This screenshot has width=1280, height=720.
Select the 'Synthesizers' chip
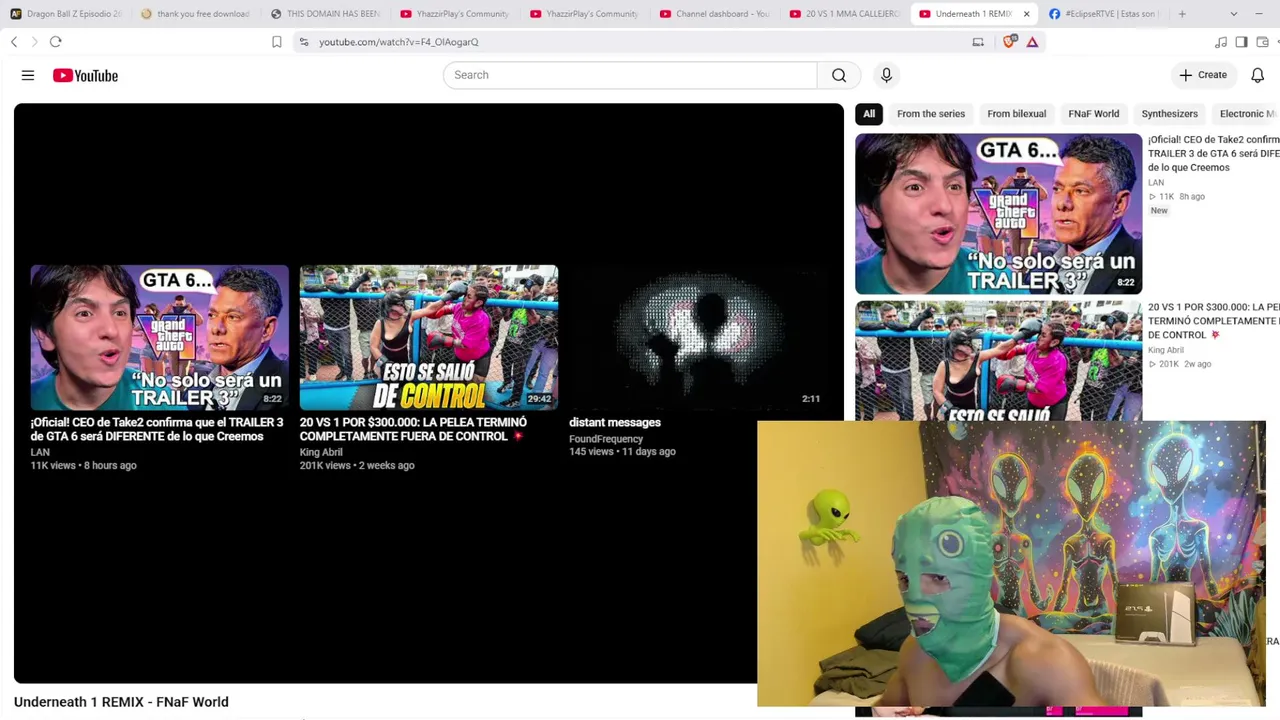pyautogui.click(x=1169, y=114)
